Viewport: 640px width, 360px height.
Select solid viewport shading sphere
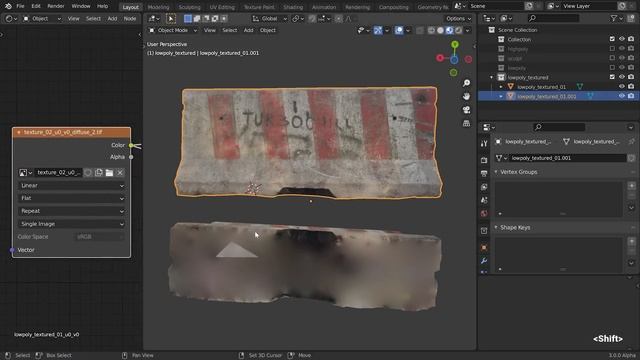[x=440, y=30]
